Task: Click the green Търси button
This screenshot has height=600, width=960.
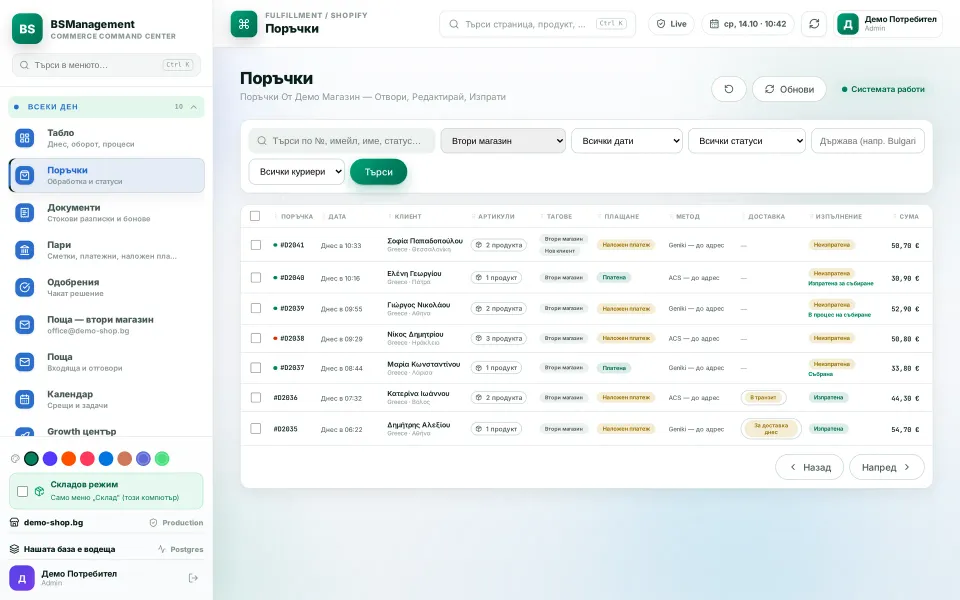Action: point(378,172)
